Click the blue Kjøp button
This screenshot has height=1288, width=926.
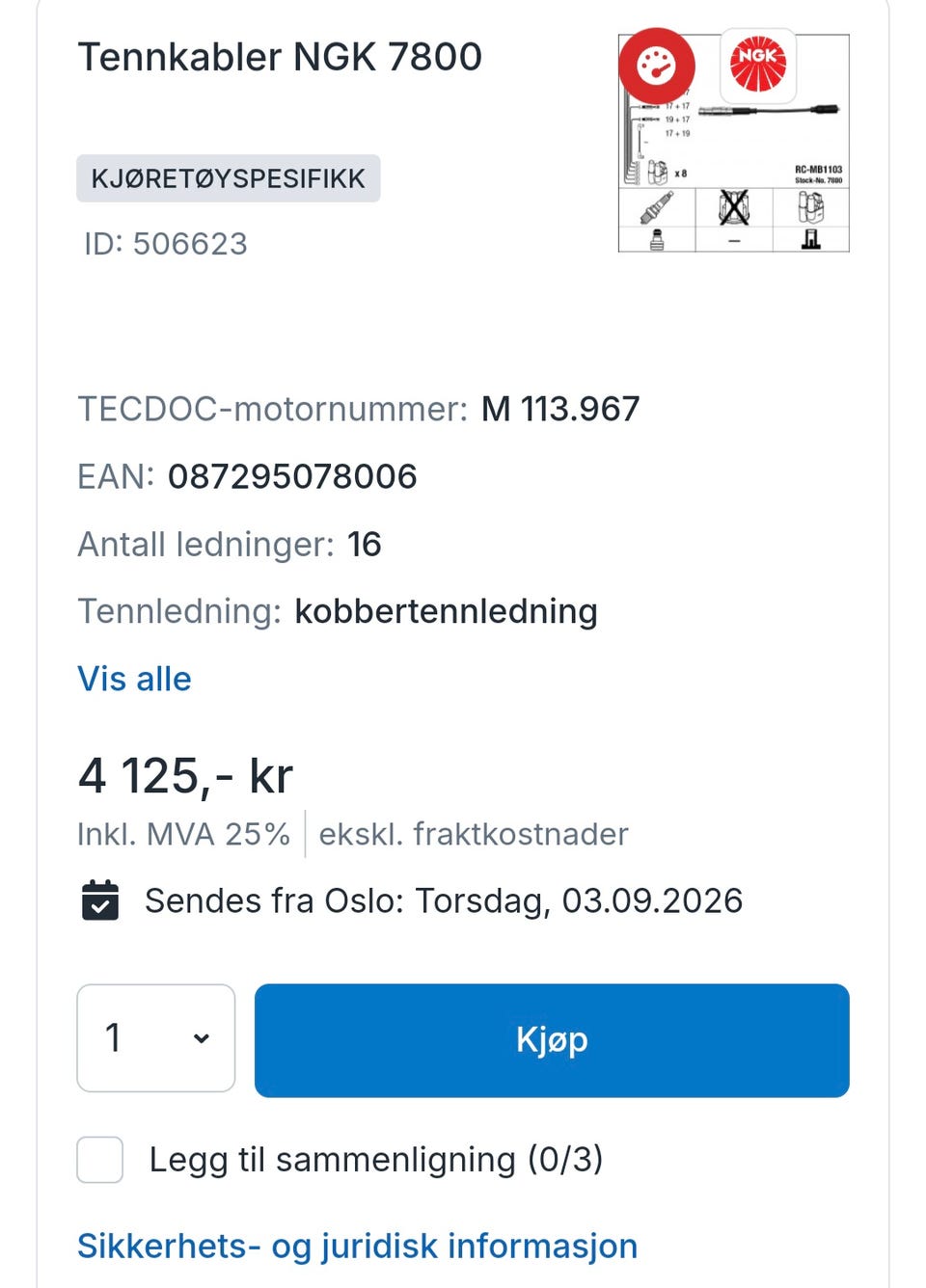552,1040
